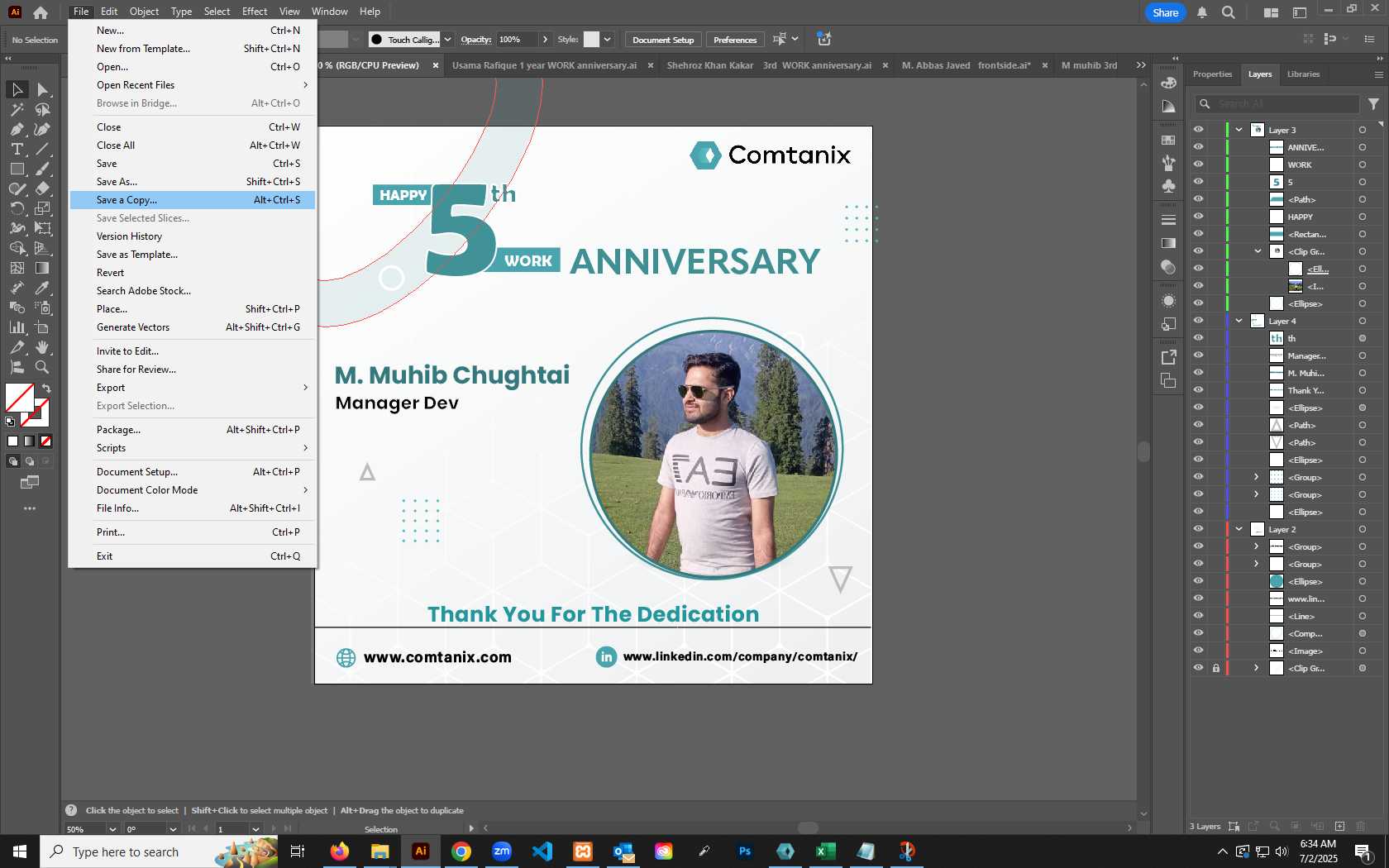Open the Arrange Documents icon
The height and width of the screenshot is (868, 1389).
click(1271, 12)
